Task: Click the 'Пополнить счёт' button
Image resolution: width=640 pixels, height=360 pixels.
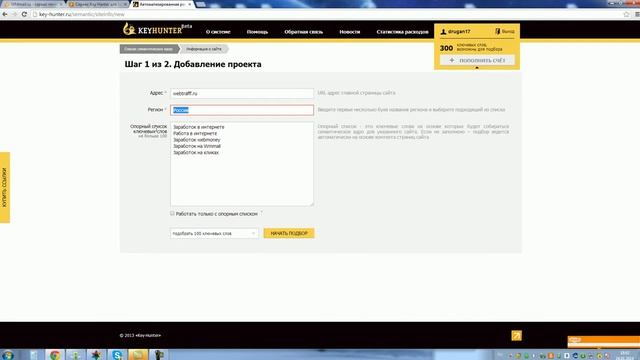Action: (x=477, y=60)
